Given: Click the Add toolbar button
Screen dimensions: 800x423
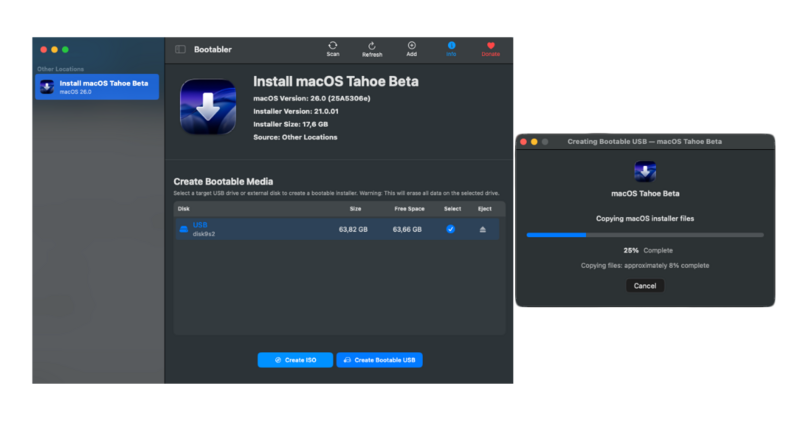Looking at the screenshot, I should pos(412,49).
